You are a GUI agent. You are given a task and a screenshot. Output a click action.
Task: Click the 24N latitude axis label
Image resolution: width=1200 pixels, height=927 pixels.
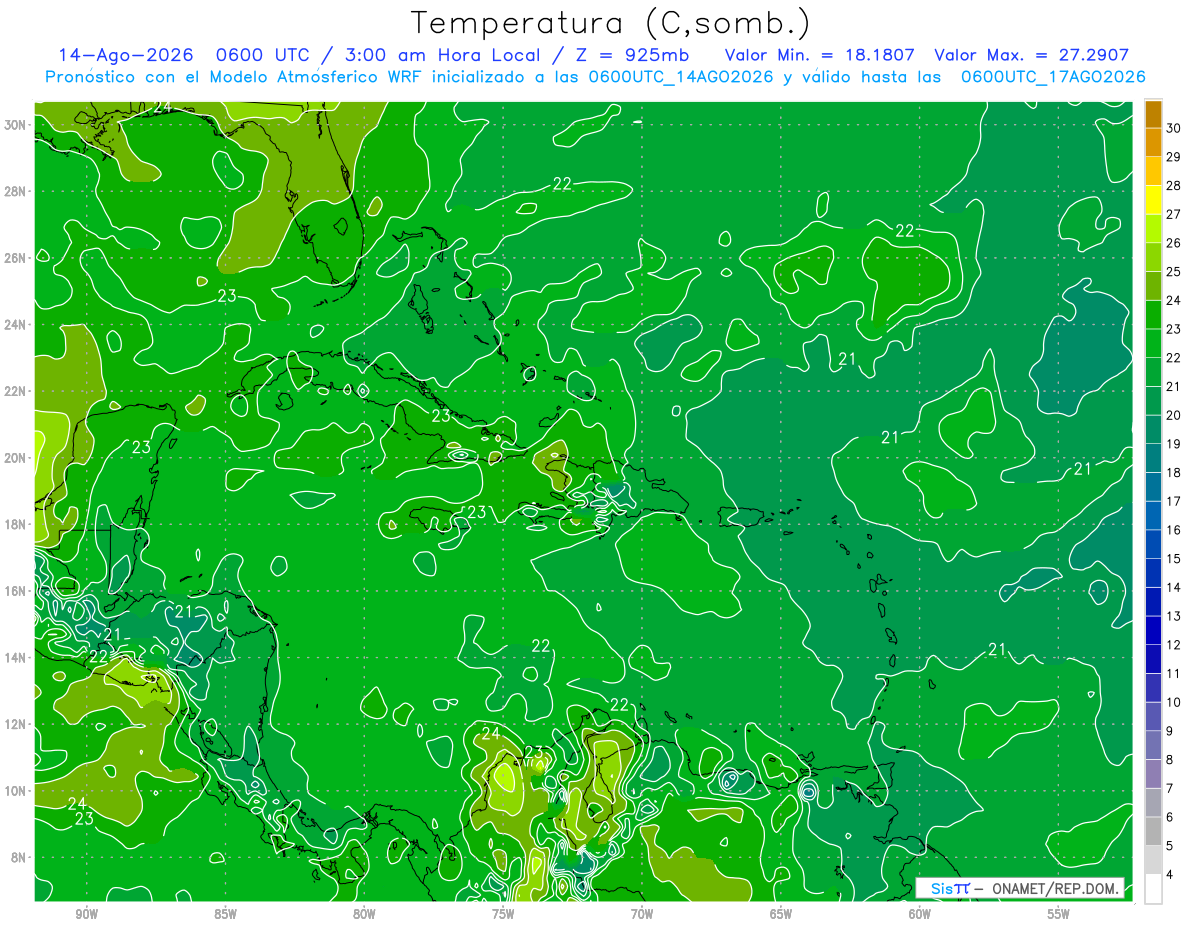pyautogui.click(x=16, y=324)
